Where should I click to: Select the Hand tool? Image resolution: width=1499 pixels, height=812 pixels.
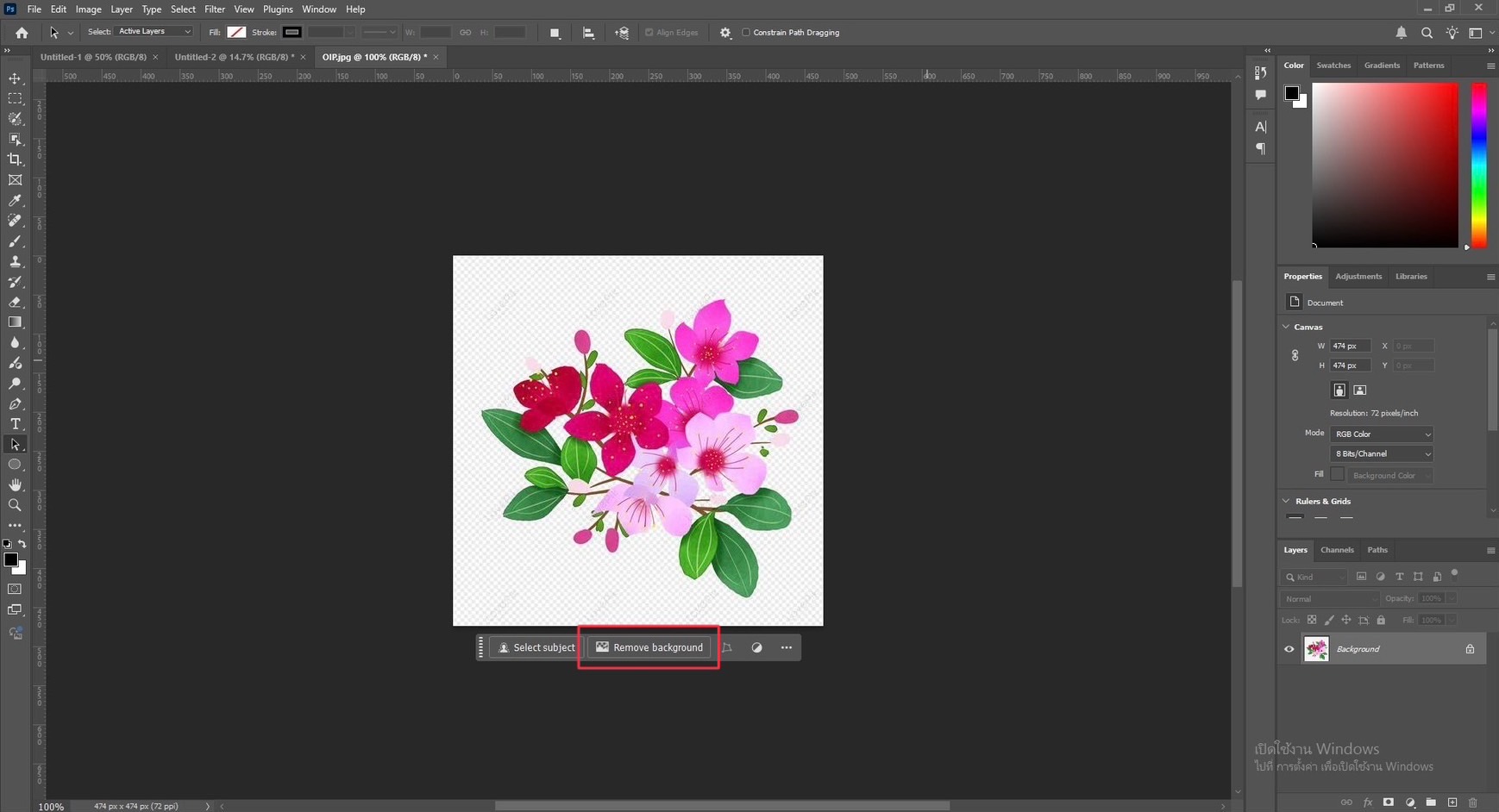point(15,484)
